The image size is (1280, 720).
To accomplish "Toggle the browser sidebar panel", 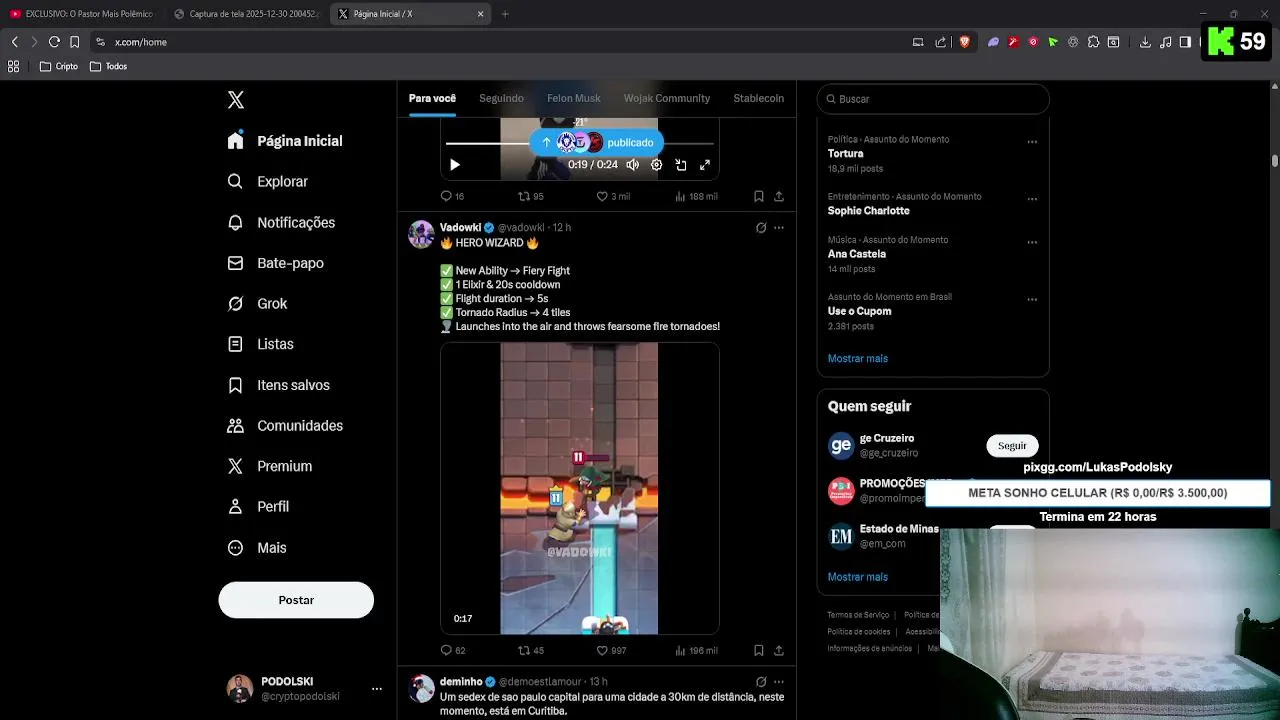I will (x=1185, y=42).
